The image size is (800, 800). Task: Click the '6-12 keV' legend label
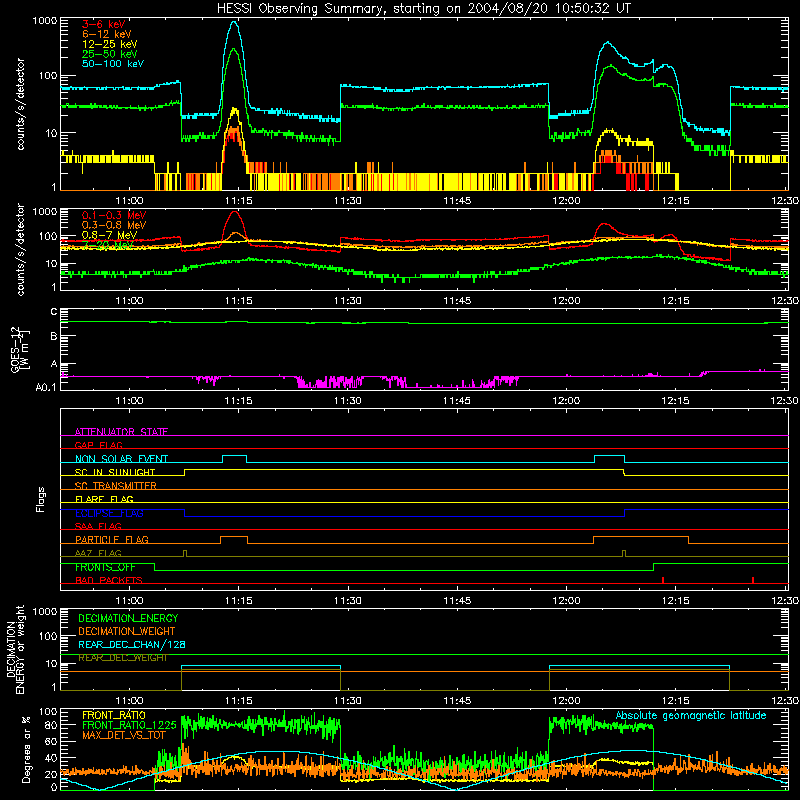[107, 34]
